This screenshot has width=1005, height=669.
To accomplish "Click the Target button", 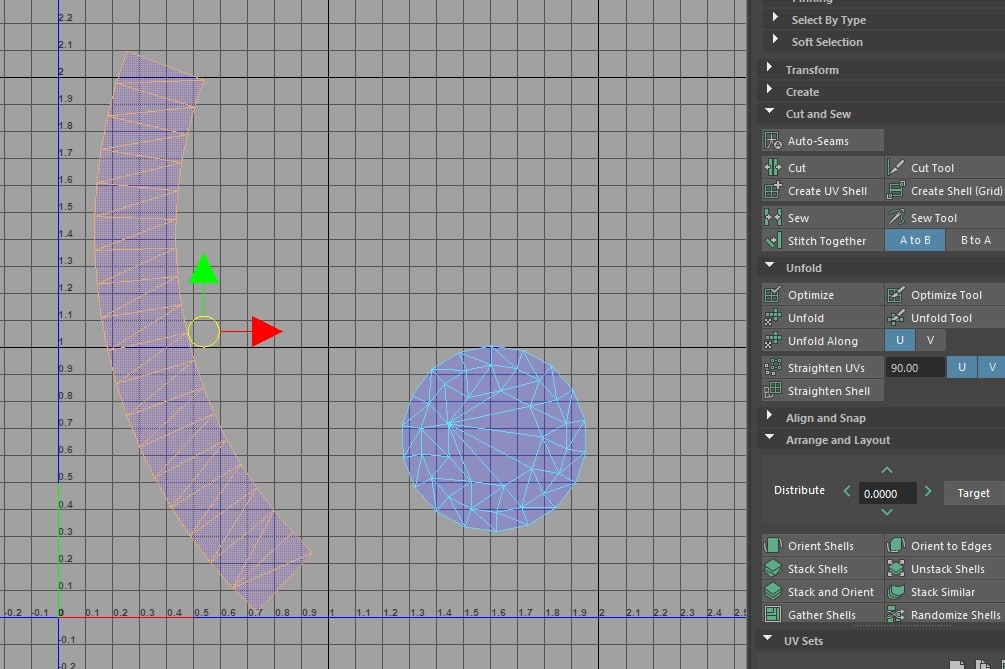I will 974,493.
